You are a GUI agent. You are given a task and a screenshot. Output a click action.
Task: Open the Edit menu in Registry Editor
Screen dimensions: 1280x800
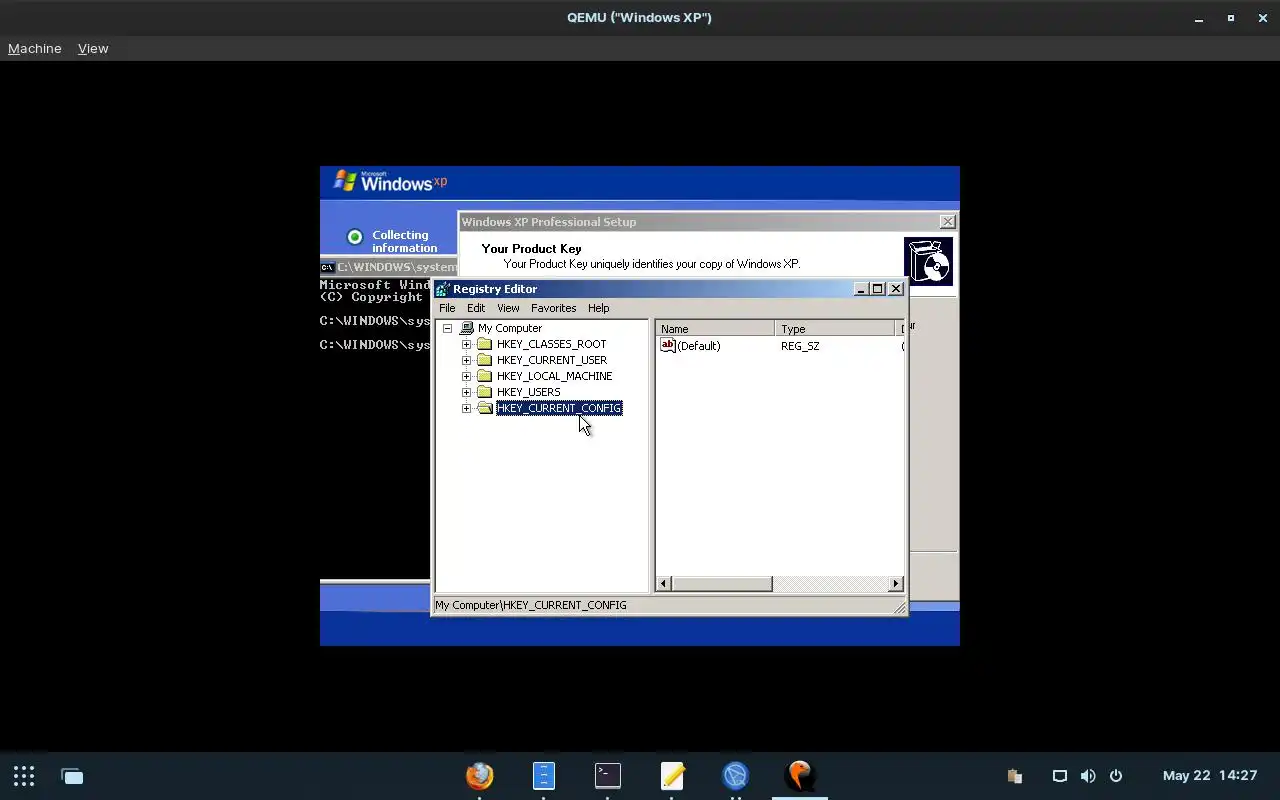(x=476, y=308)
